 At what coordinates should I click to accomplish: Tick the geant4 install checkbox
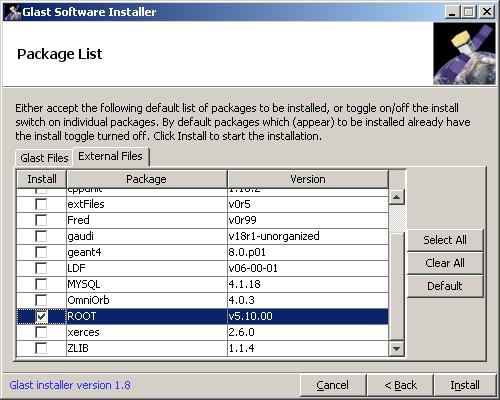pos(41,252)
